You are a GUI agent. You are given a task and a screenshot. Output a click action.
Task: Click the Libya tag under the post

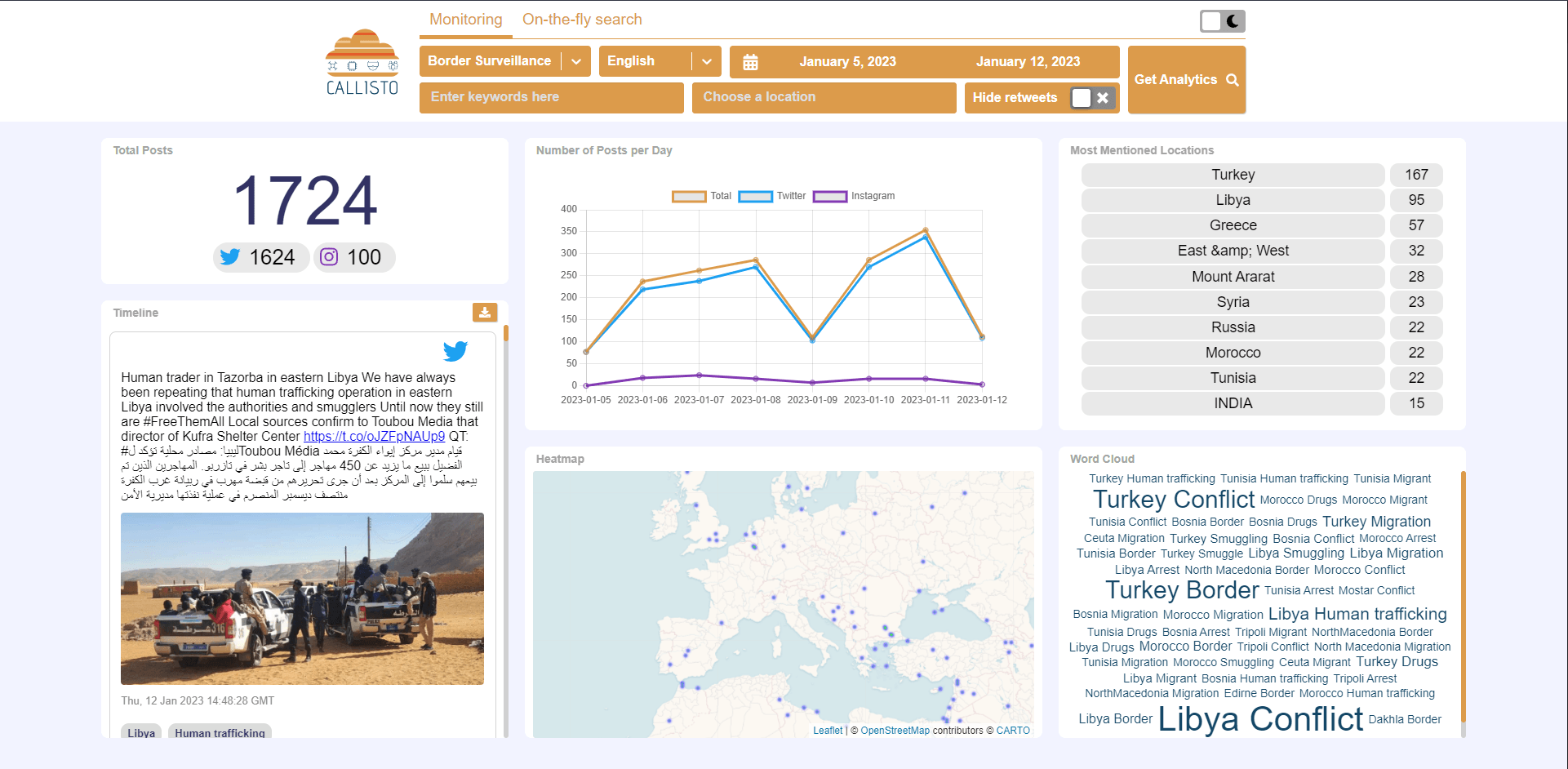[x=141, y=732]
